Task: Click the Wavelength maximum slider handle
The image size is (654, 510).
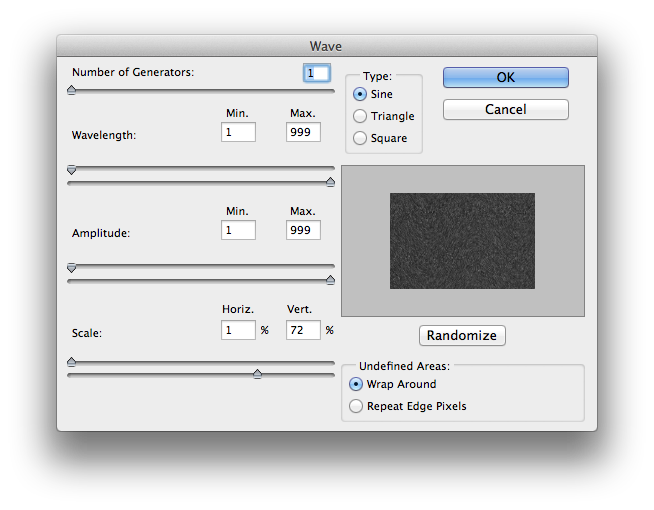Action: coord(330,182)
